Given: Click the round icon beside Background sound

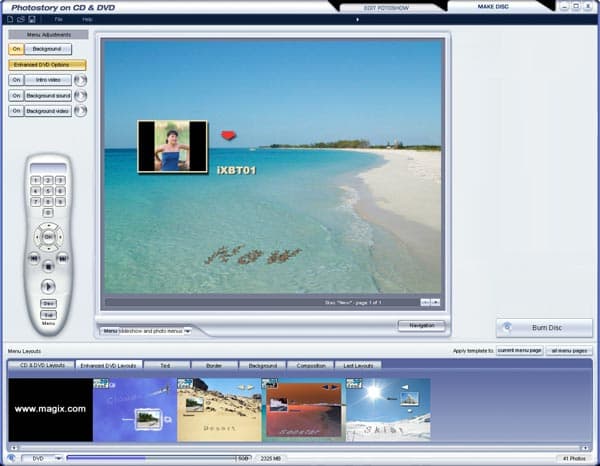Looking at the screenshot, I should [x=80, y=96].
